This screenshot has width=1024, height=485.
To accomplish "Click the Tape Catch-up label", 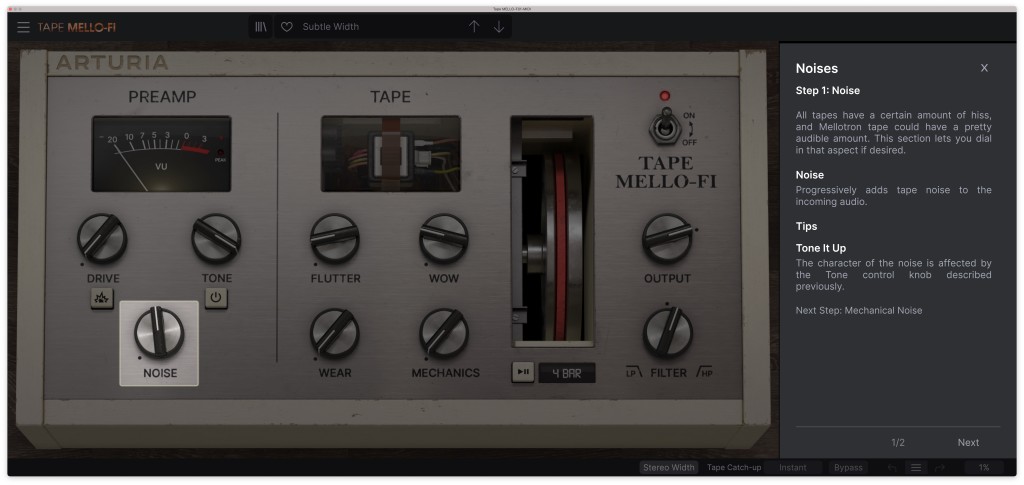I will click(x=734, y=467).
